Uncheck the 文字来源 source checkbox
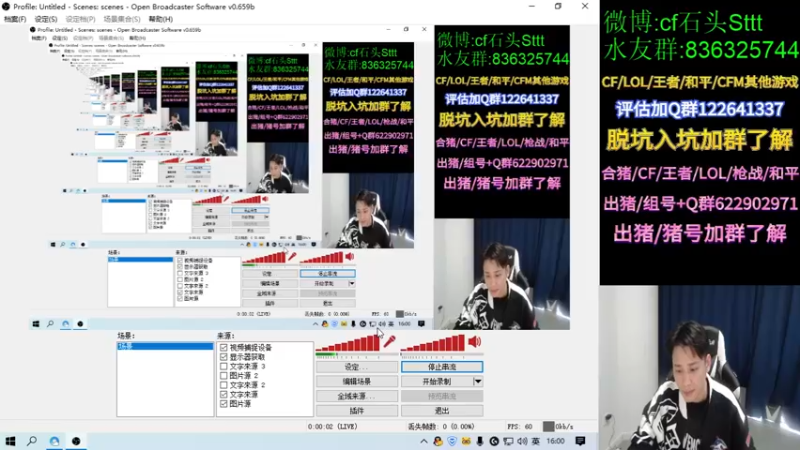The image size is (800, 450). pos(223,394)
